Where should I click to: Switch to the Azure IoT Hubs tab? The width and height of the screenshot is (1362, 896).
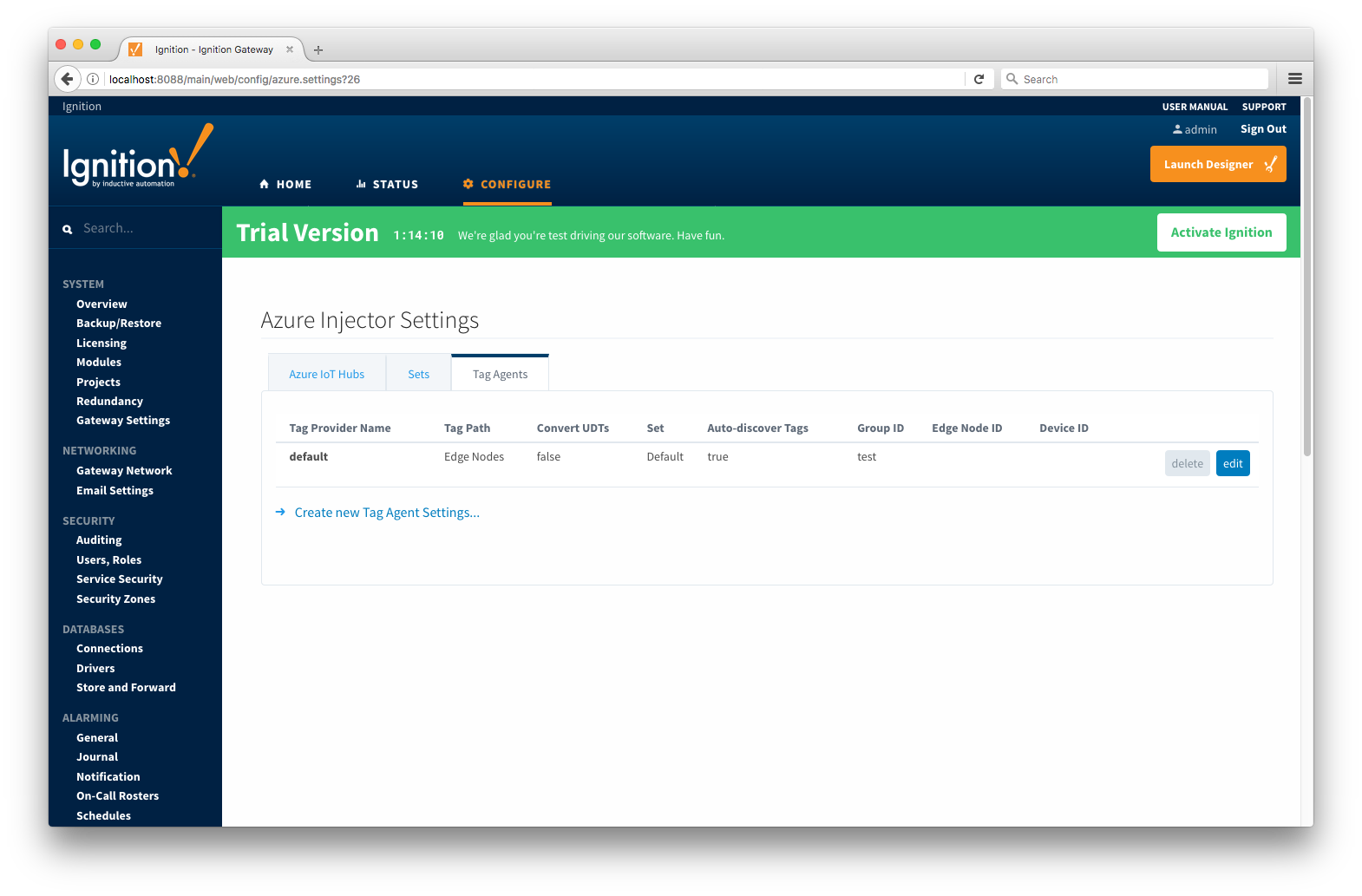326,375
